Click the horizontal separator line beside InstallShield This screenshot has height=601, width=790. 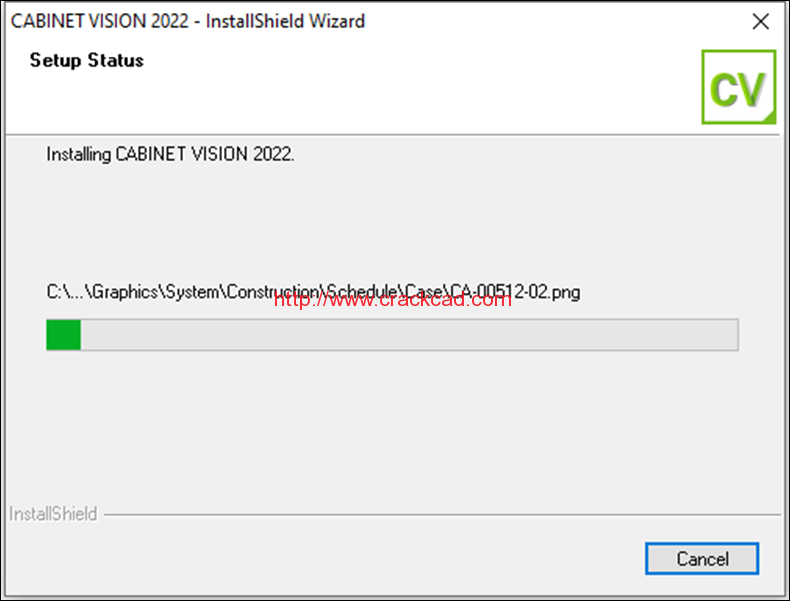(442, 515)
